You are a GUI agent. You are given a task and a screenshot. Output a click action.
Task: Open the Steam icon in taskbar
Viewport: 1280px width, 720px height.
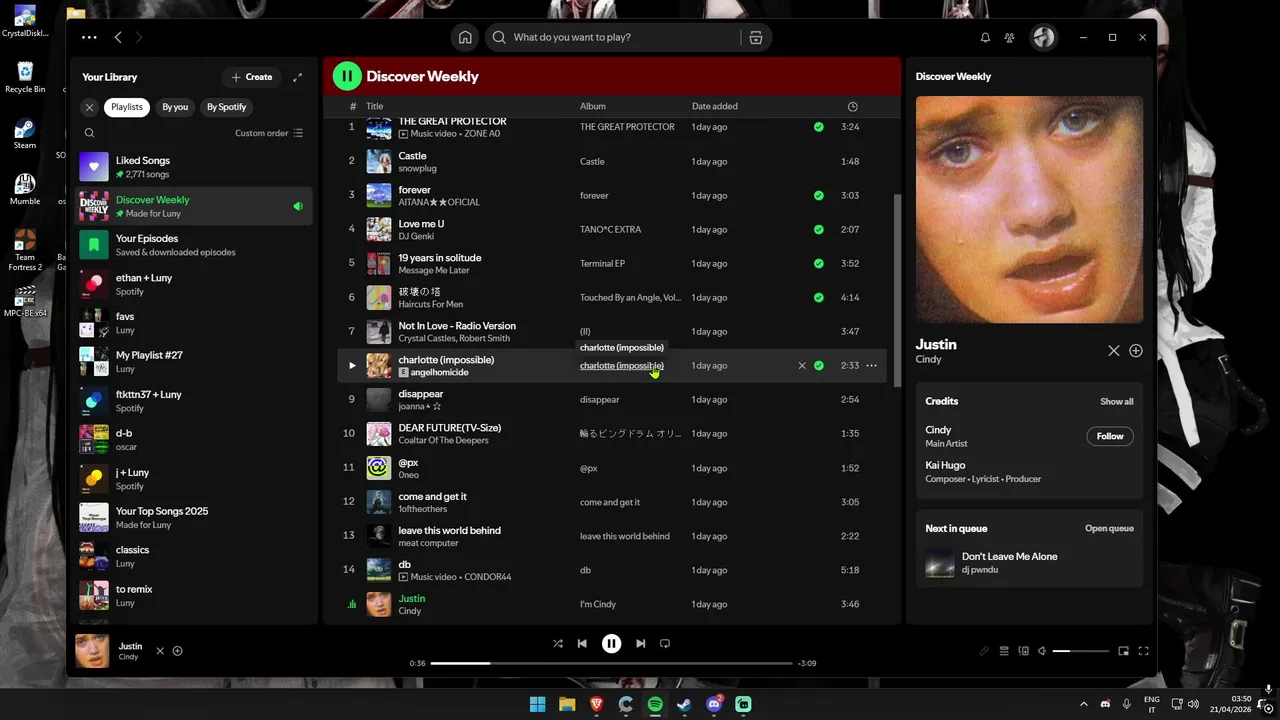point(684,704)
